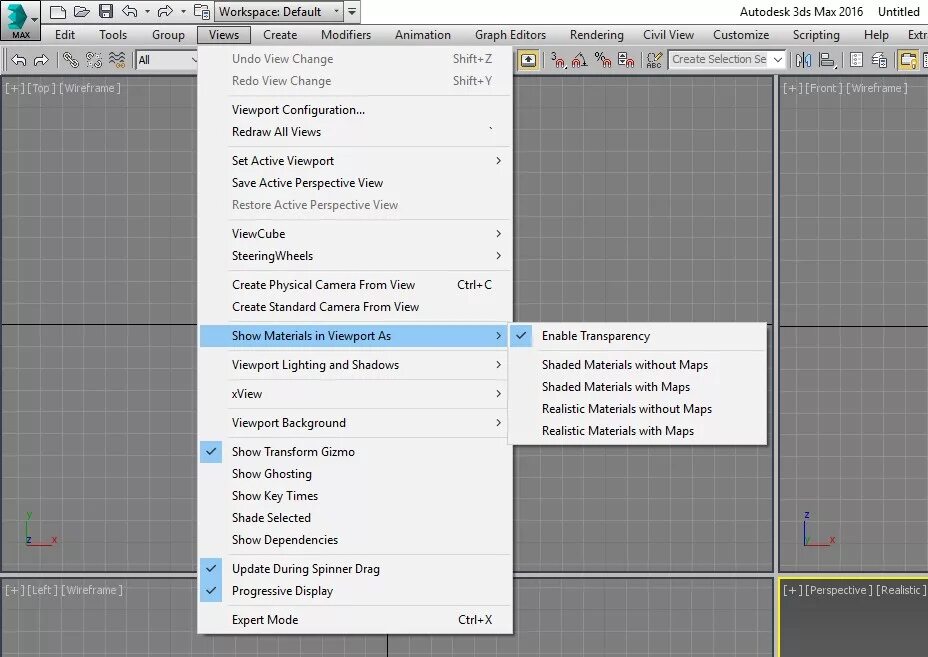Open the Align tool icon
This screenshot has width=928, height=657.
coord(828,60)
